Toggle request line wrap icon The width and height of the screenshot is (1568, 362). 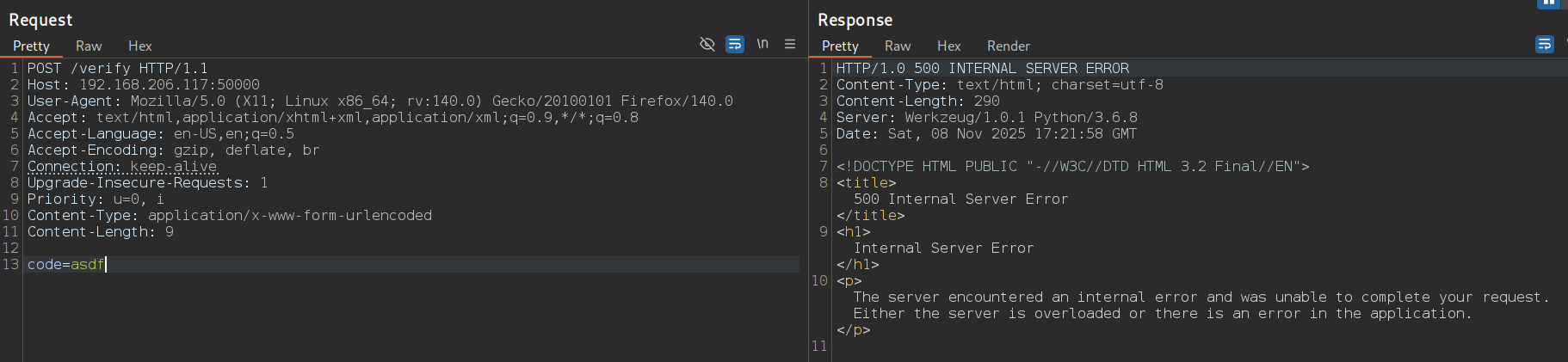734,44
